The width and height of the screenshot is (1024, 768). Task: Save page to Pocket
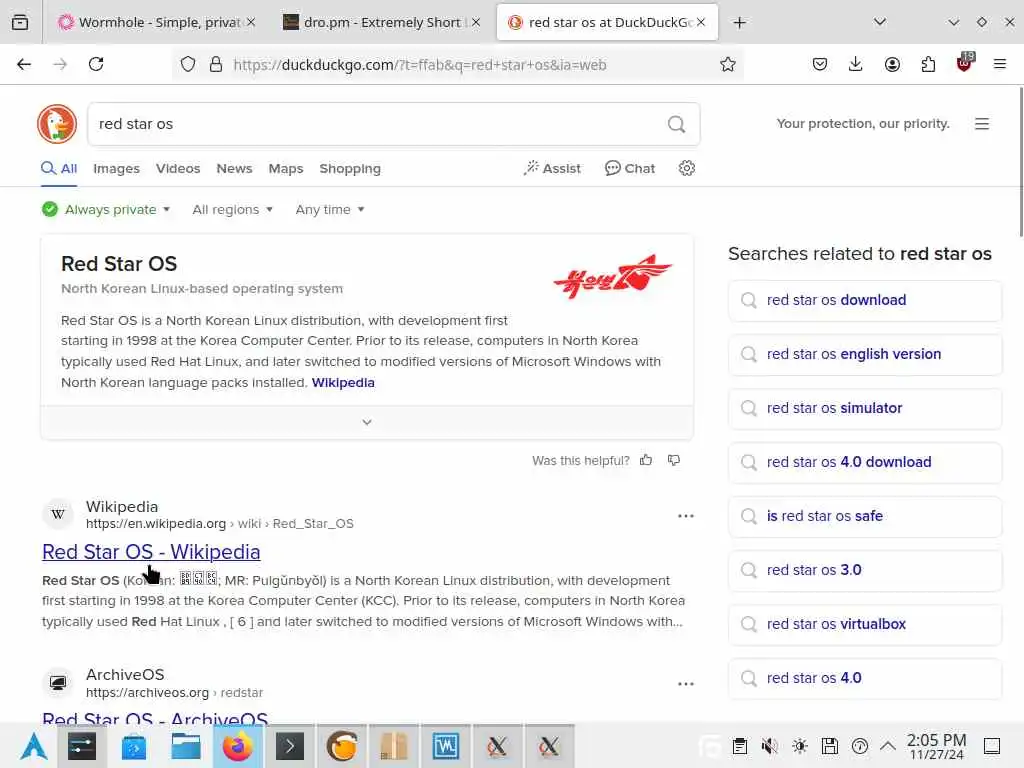coord(820,64)
